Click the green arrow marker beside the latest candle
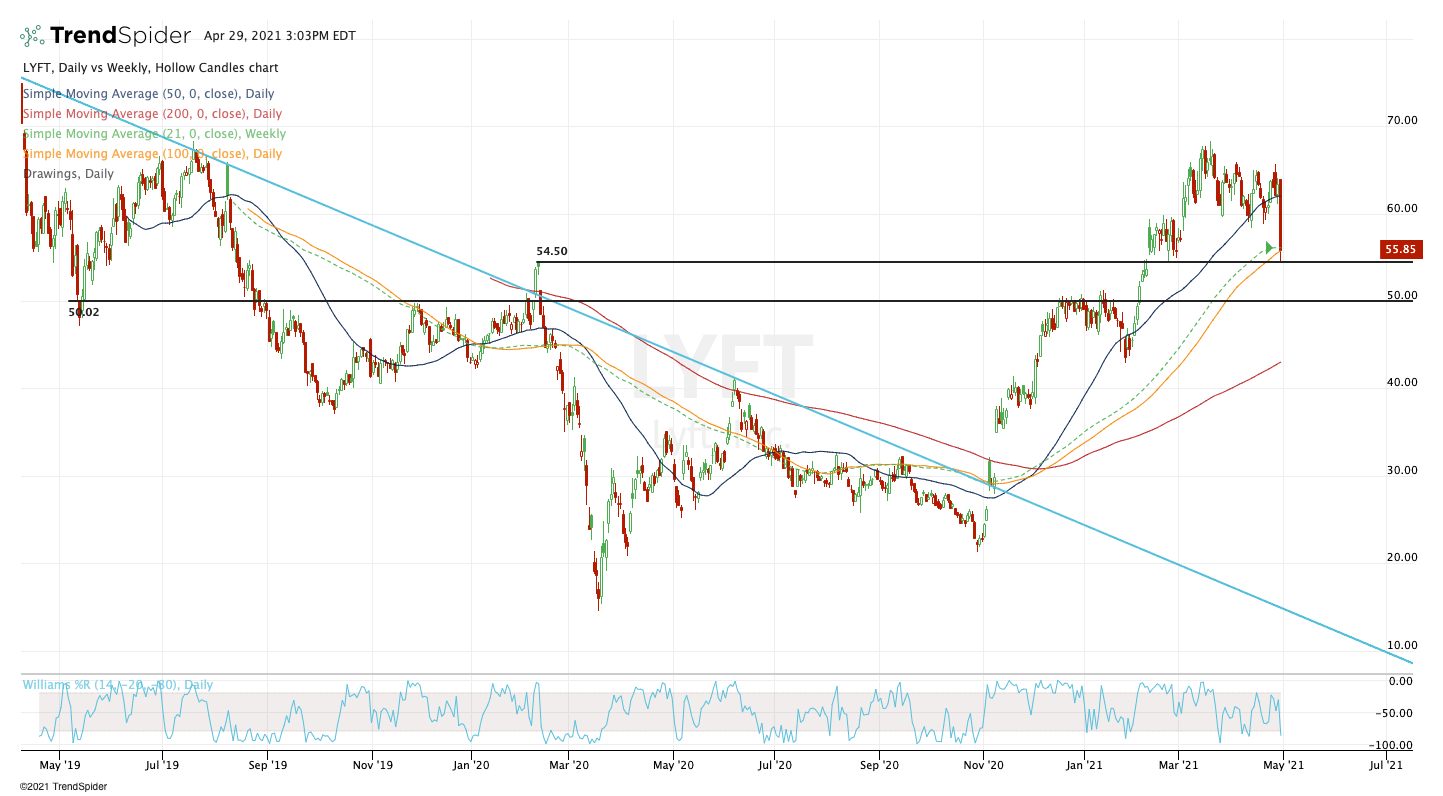 pos(1270,247)
